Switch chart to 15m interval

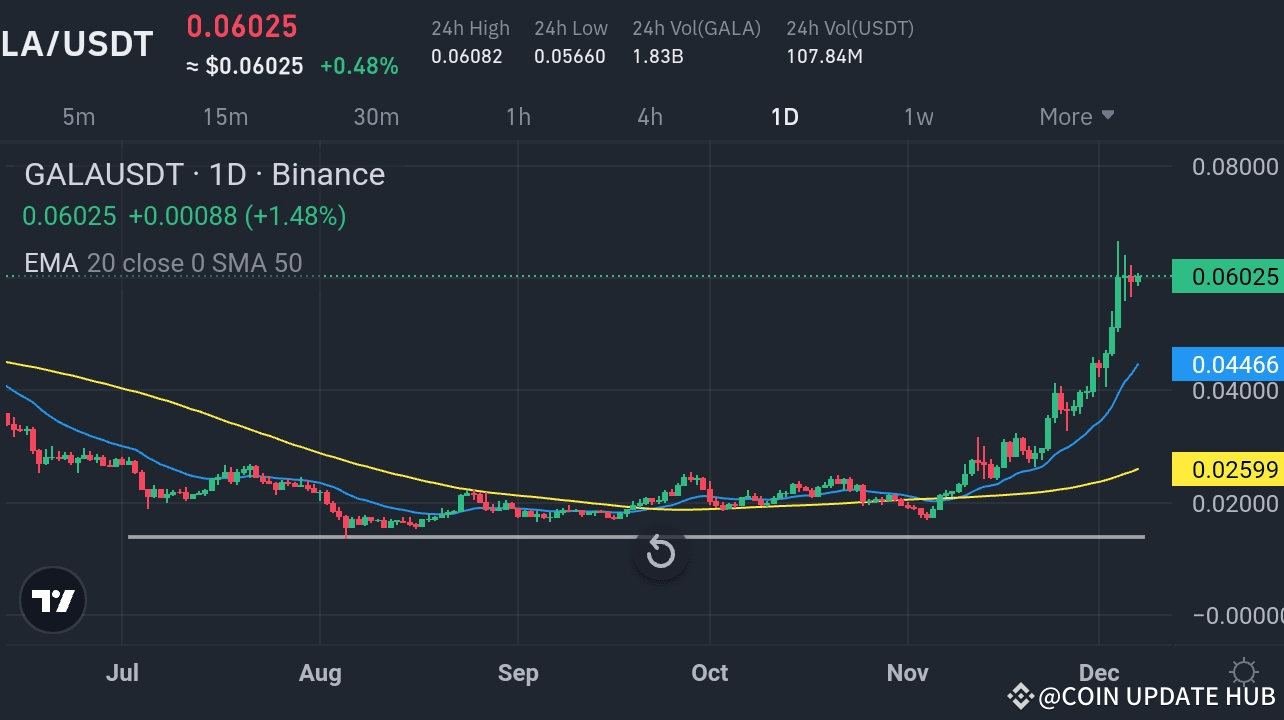[x=225, y=117]
